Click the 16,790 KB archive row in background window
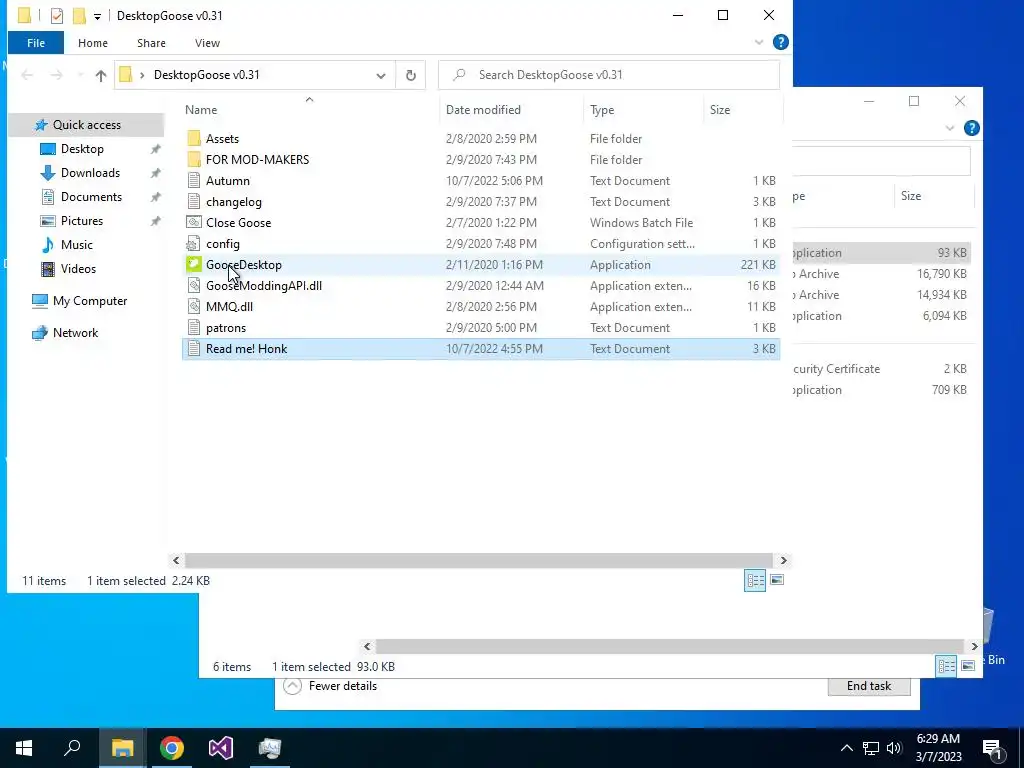This screenshot has width=1024, height=768. tap(882, 274)
